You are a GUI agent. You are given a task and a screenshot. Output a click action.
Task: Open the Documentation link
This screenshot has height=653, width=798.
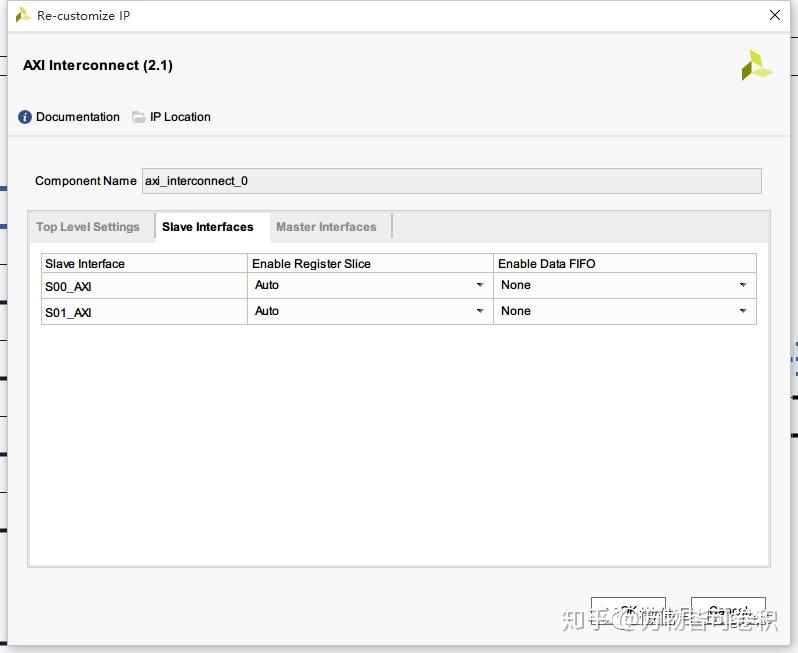(77, 117)
